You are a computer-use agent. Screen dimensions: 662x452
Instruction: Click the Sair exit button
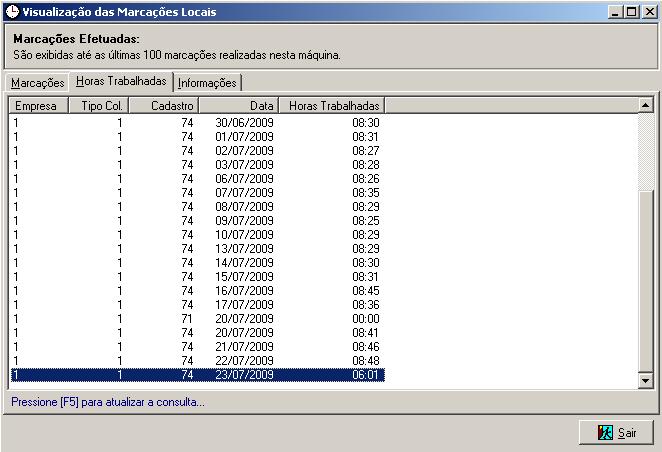pyautogui.click(x=616, y=433)
